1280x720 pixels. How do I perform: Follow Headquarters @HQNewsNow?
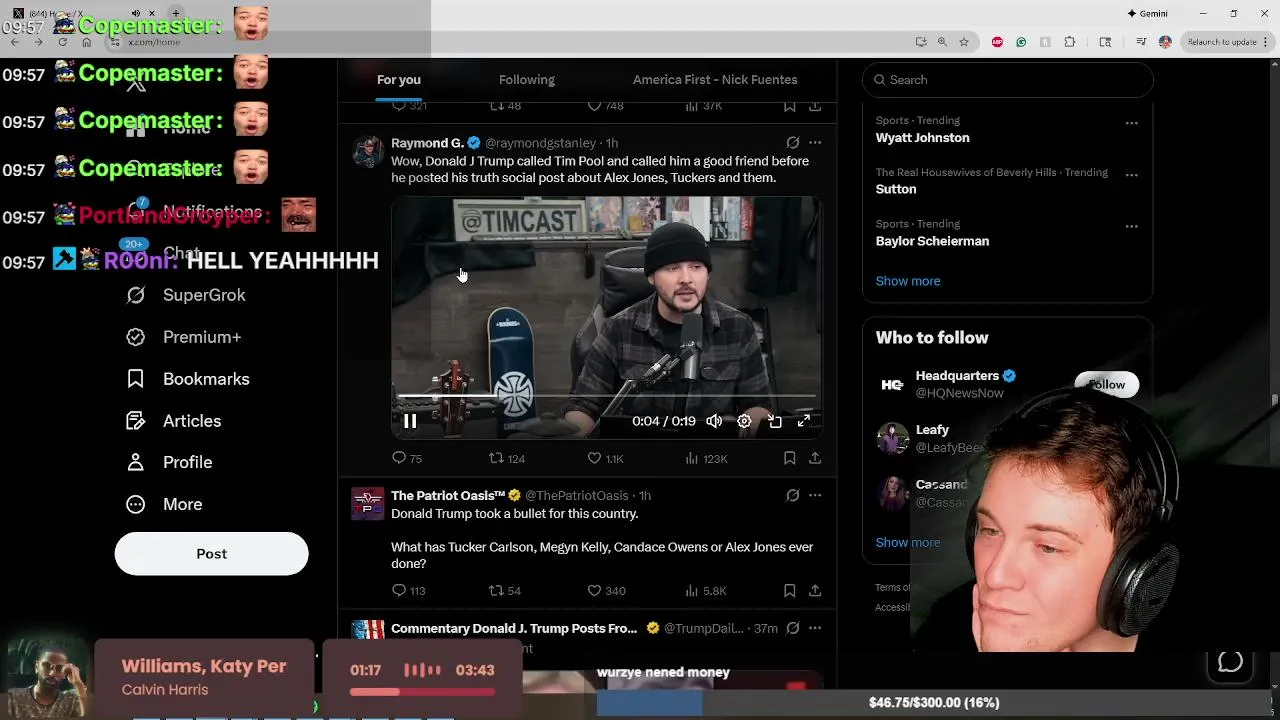[x=1107, y=385]
